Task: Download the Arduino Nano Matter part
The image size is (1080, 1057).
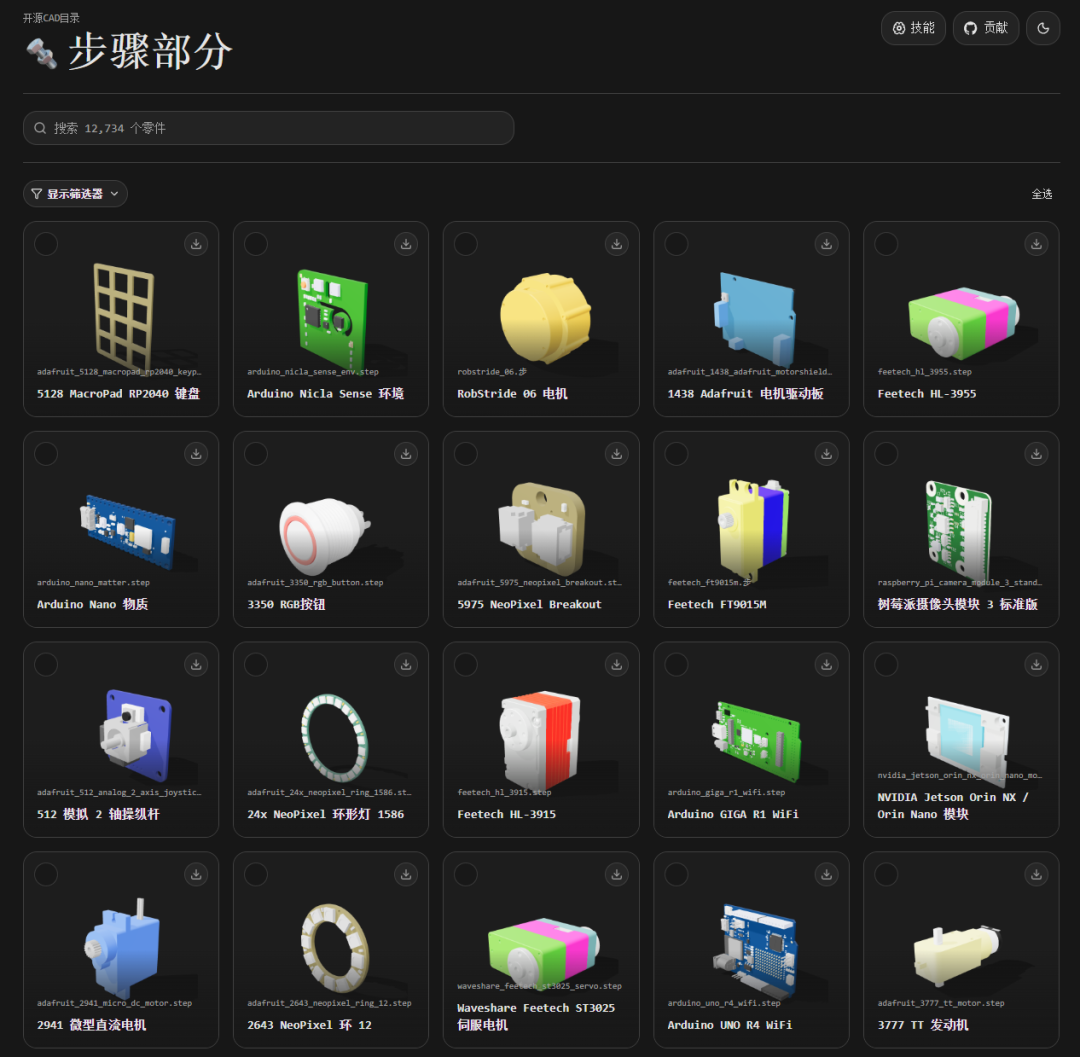Action: tap(196, 454)
